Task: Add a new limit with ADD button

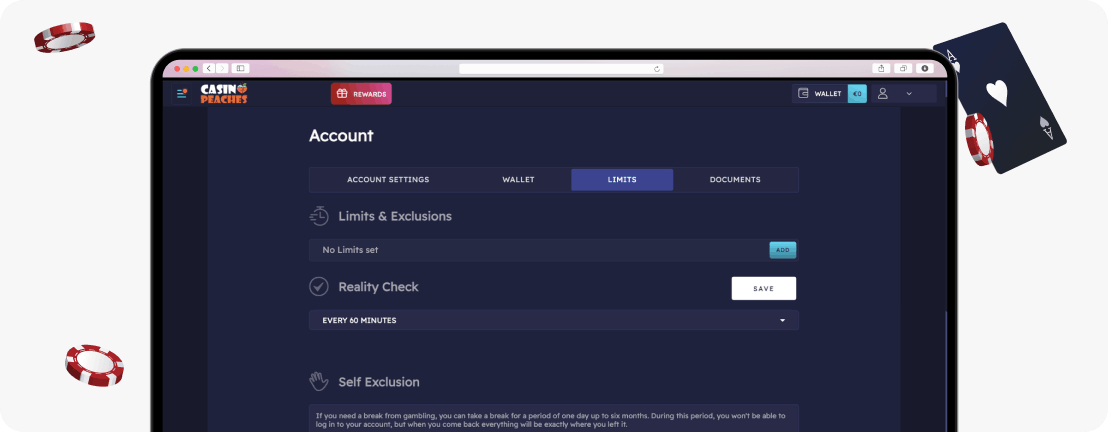Action: click(783, 250)
